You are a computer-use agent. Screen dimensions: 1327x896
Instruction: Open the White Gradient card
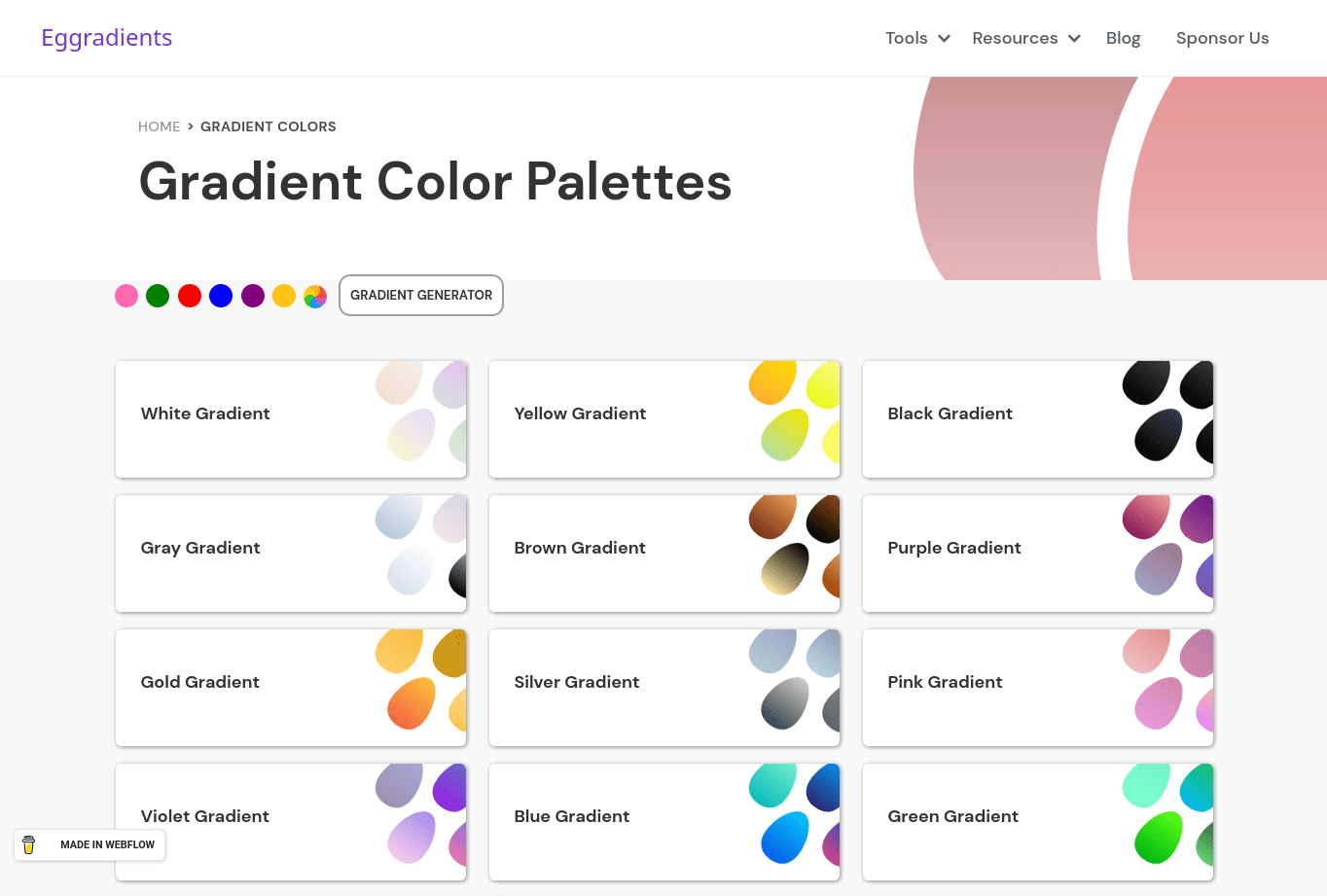click(290, 419)
